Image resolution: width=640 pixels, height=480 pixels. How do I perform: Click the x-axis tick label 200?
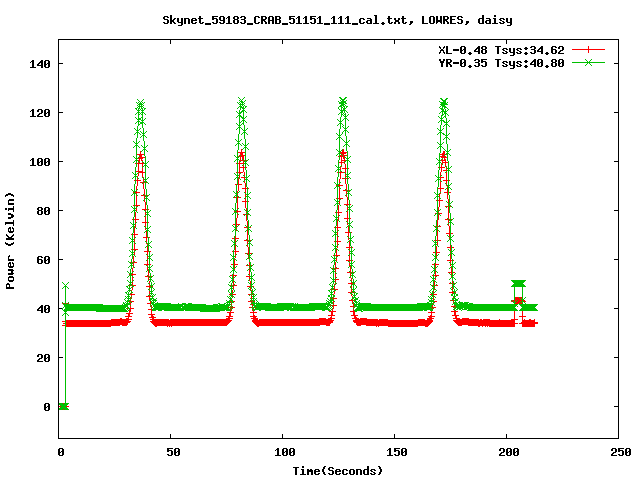509,452
